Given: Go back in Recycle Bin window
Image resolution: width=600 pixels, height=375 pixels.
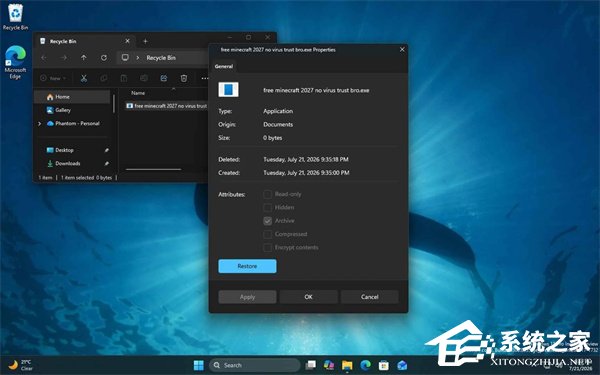Looking at the screenshot, I should [x=44, y=58].
